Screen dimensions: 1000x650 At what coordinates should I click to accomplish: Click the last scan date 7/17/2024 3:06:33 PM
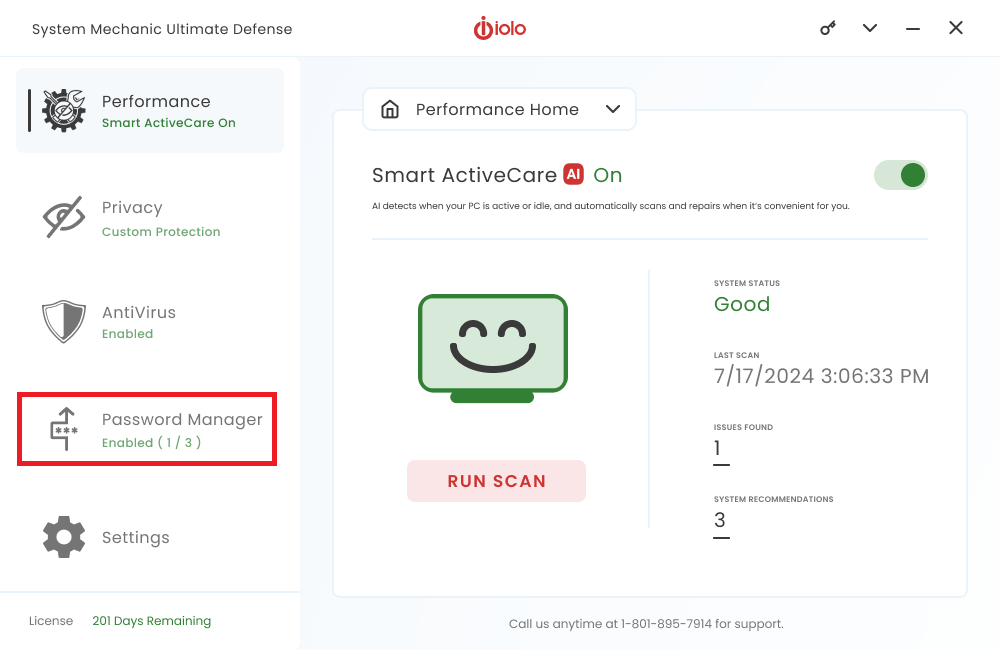821,376
